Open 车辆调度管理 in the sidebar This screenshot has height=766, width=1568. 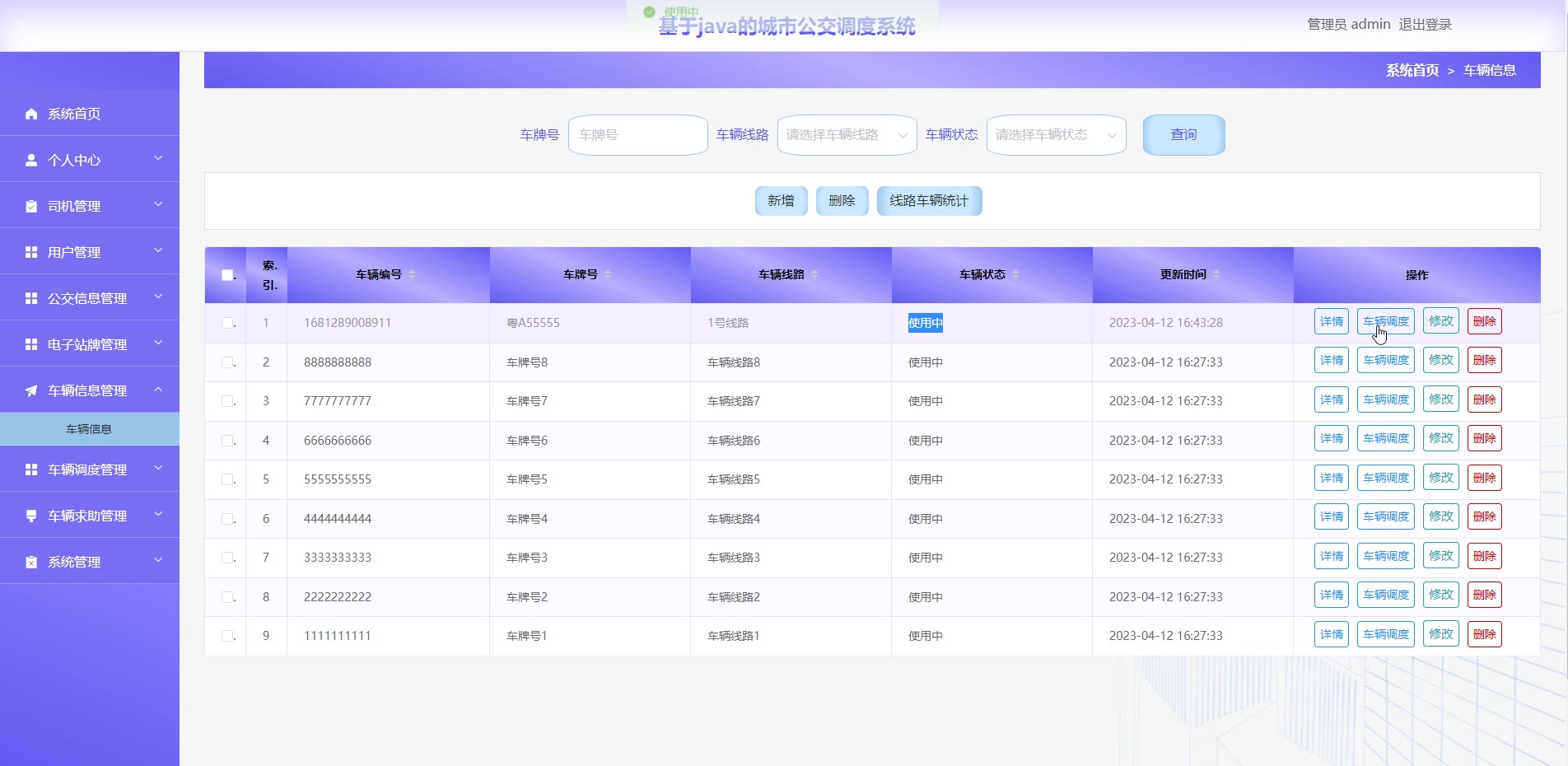point(89,469)
